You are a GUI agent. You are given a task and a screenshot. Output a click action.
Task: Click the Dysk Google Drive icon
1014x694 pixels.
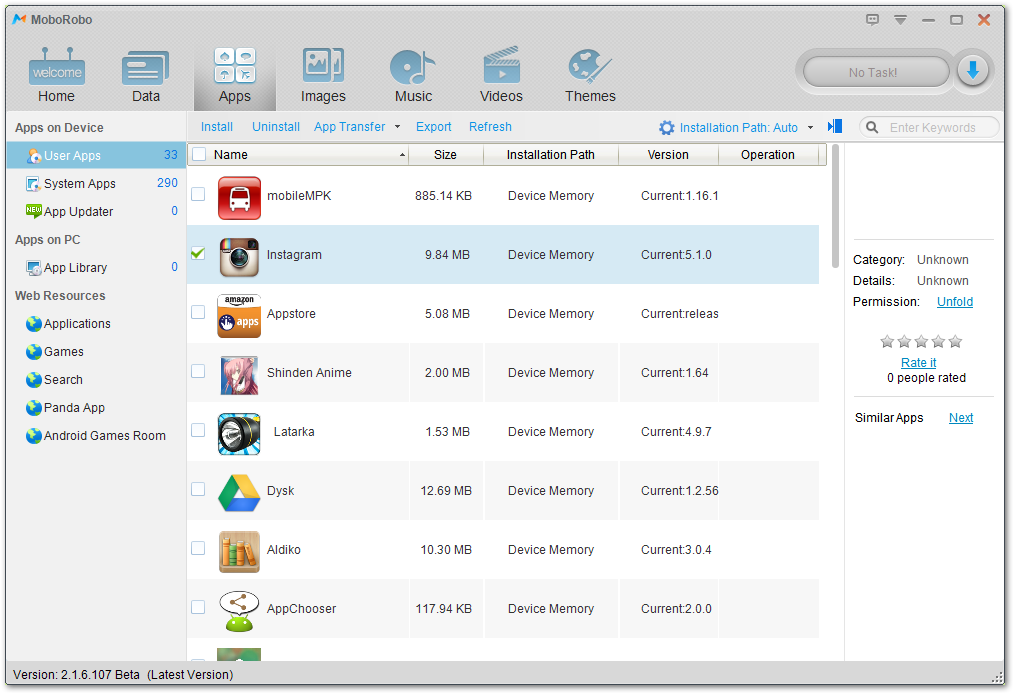(x=239, y=493)
